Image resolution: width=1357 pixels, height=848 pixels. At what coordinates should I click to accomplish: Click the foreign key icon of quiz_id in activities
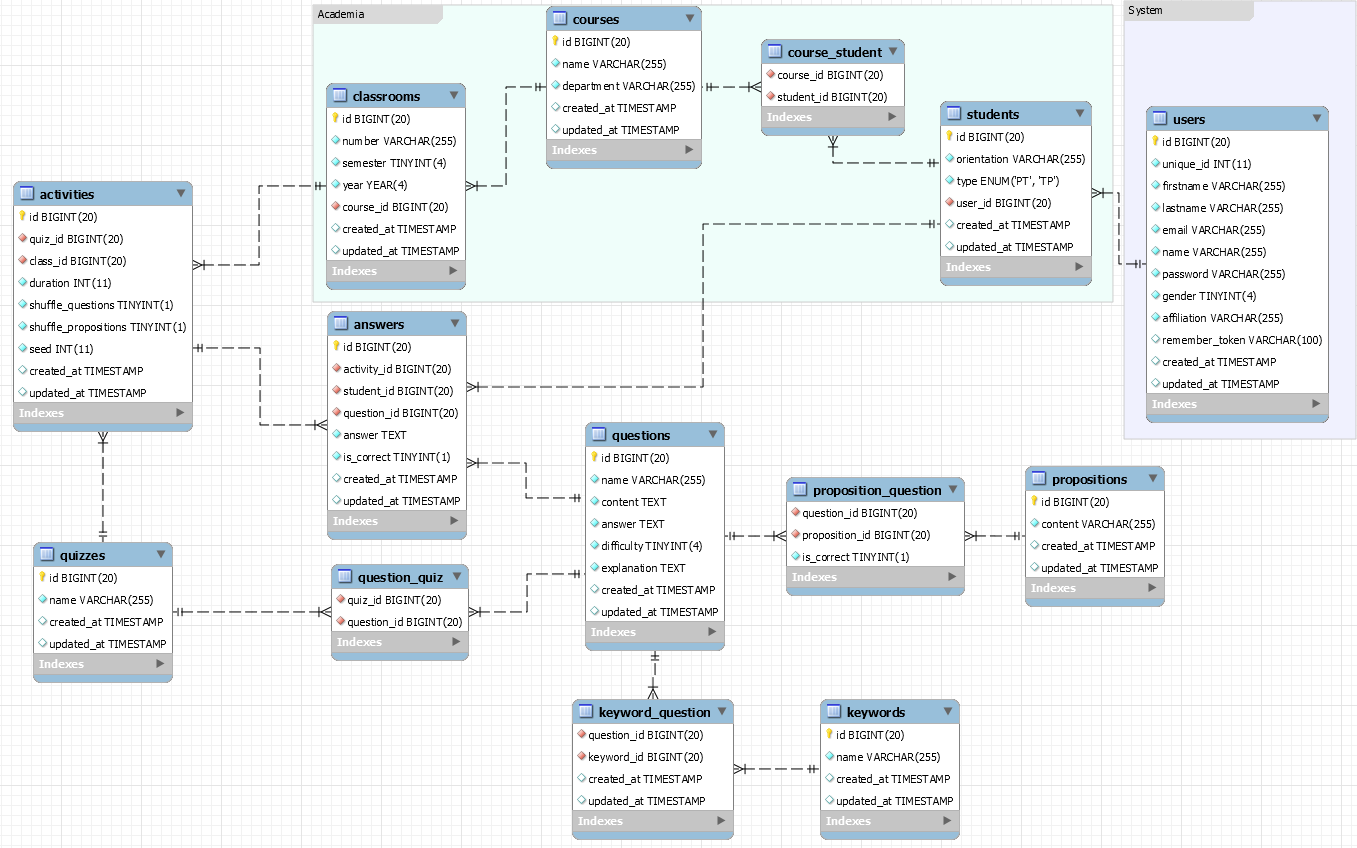(22, 239)
